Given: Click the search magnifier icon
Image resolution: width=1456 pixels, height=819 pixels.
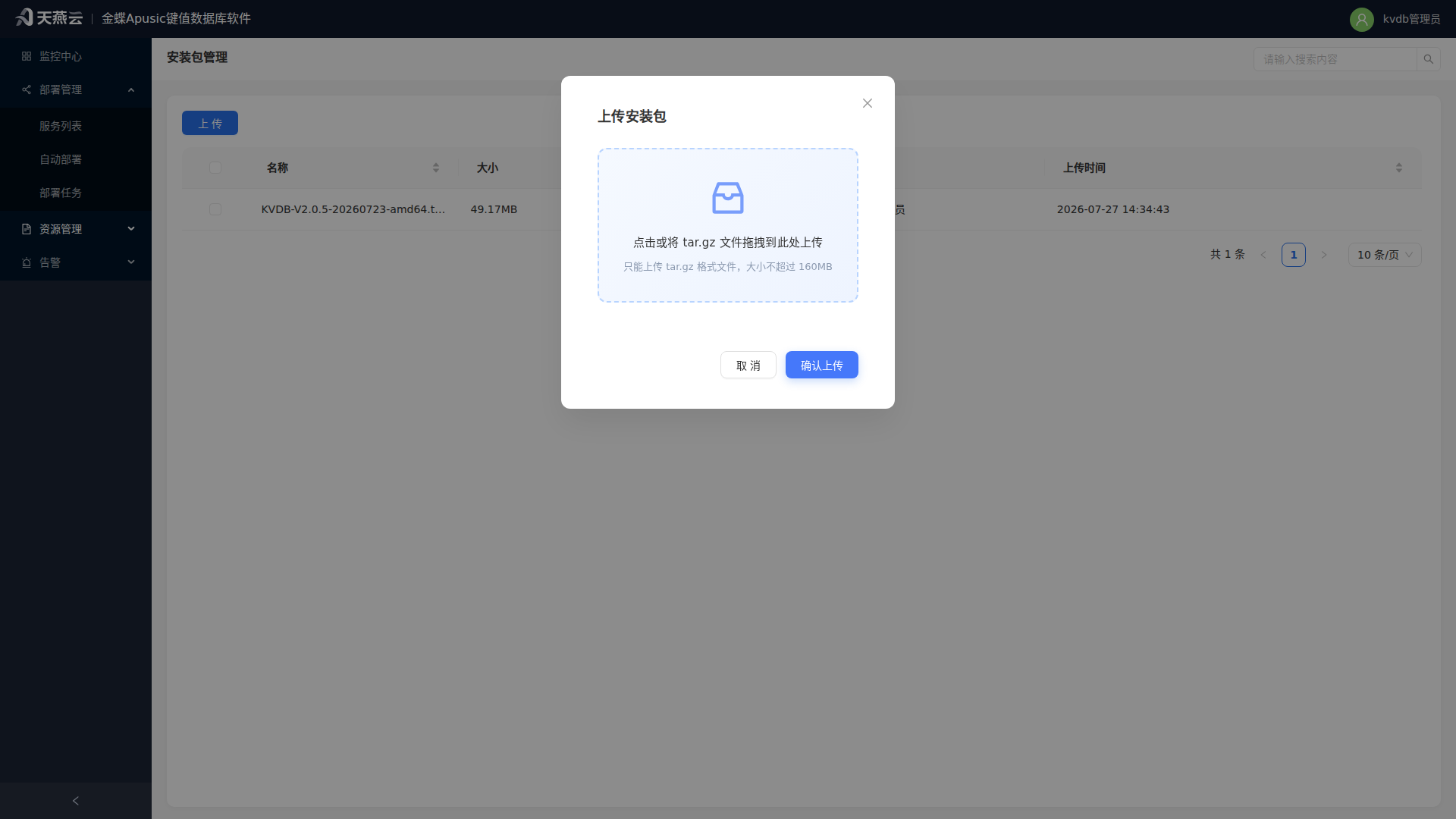Looking at the screenshot, I should click(x=1429, y=59).
